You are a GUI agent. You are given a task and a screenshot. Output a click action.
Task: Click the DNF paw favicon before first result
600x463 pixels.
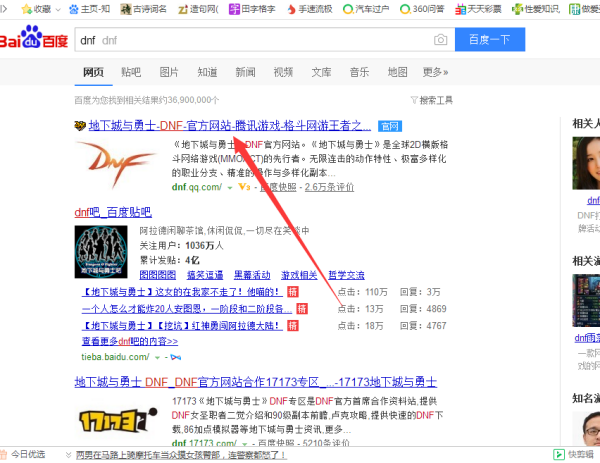[80, 126]
